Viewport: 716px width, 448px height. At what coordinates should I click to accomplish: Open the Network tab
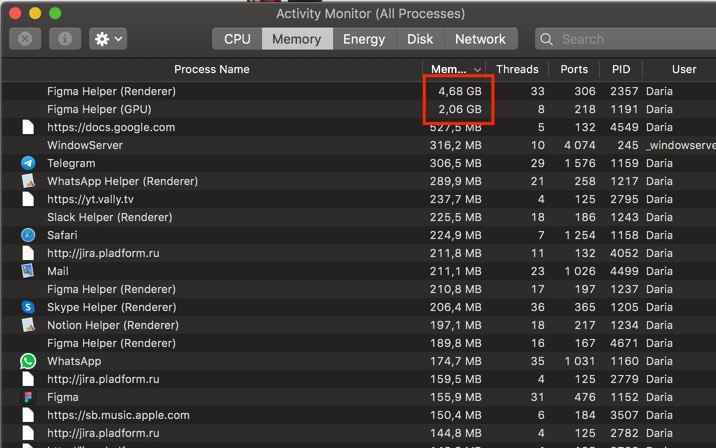click(x=480, y=39)
